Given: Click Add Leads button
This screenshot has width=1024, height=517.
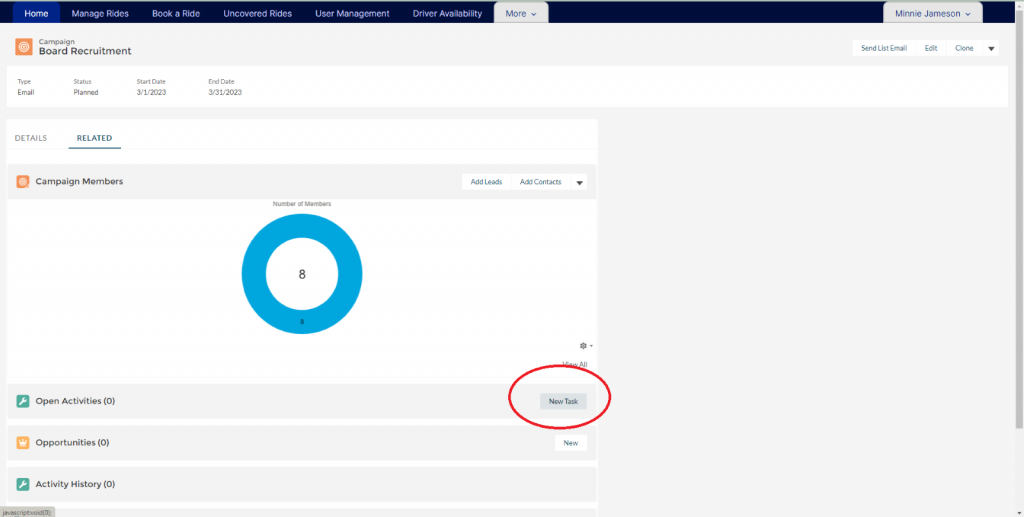Looking at the screenshot, I should point(486,182).
